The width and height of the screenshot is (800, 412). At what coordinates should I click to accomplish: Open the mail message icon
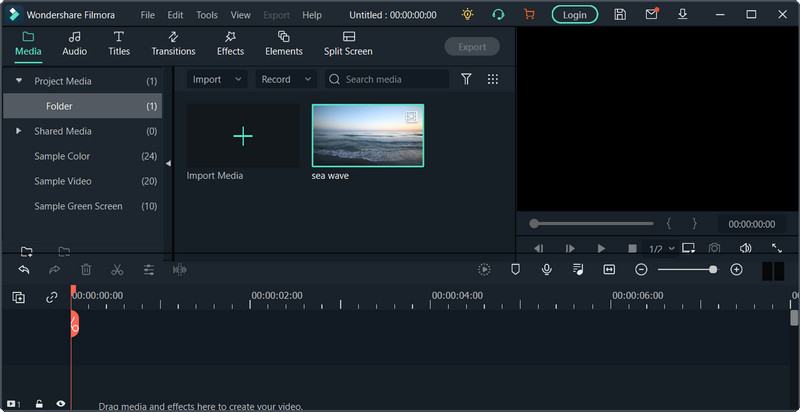click(x=652, y=14)
